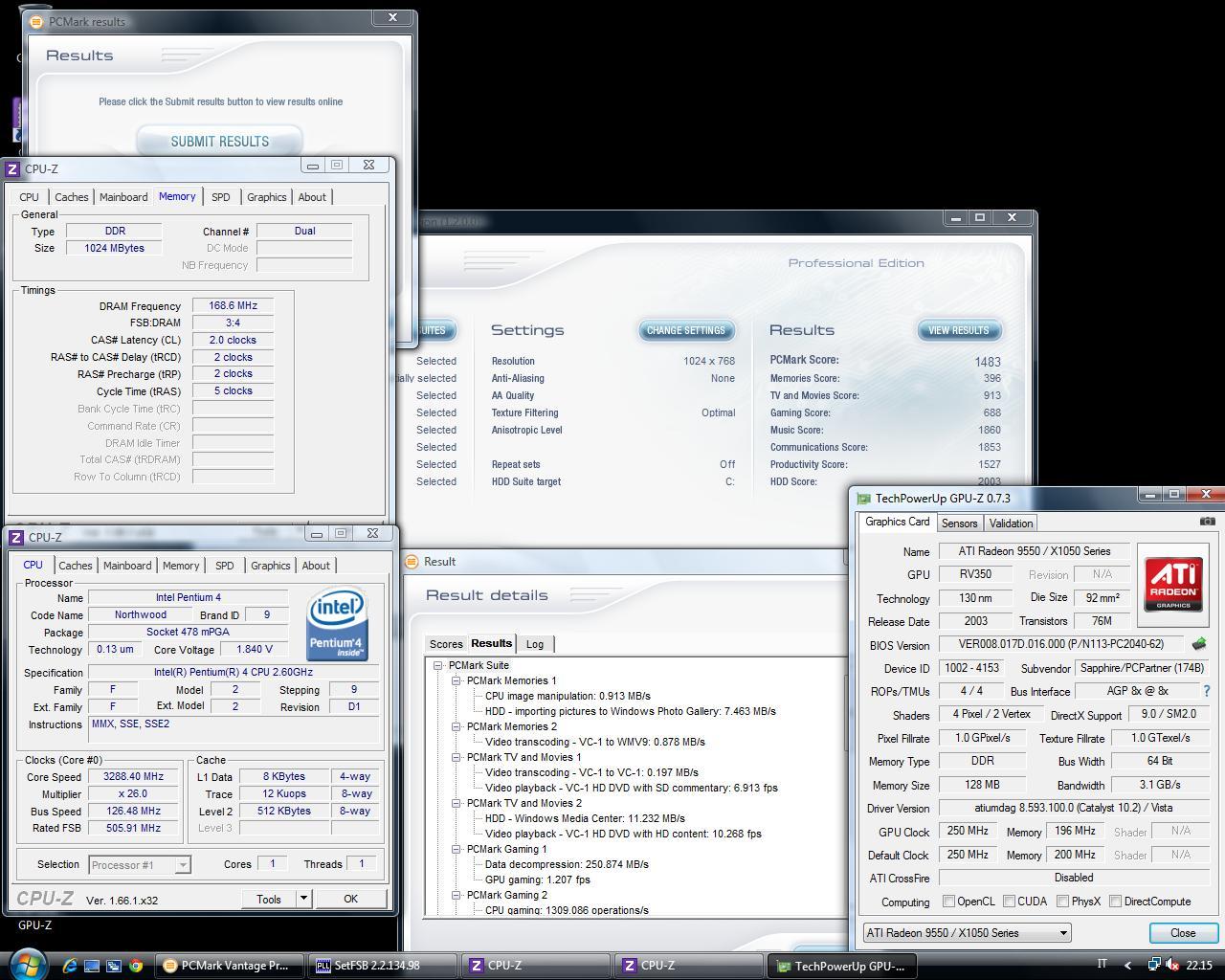Collapse PCMark TV and Movies 1 node
The height and width of the screenshot is (980, 1225).
point(457,757)
